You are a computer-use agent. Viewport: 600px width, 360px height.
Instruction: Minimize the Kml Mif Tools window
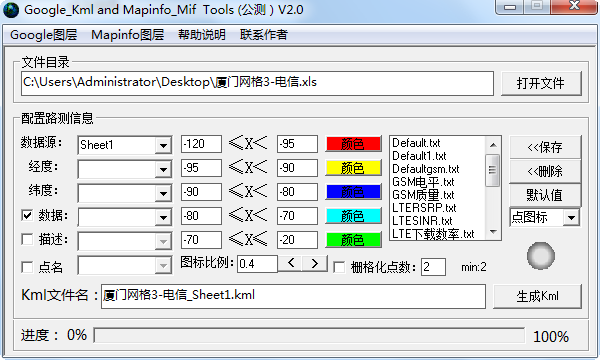pos(510,7)
